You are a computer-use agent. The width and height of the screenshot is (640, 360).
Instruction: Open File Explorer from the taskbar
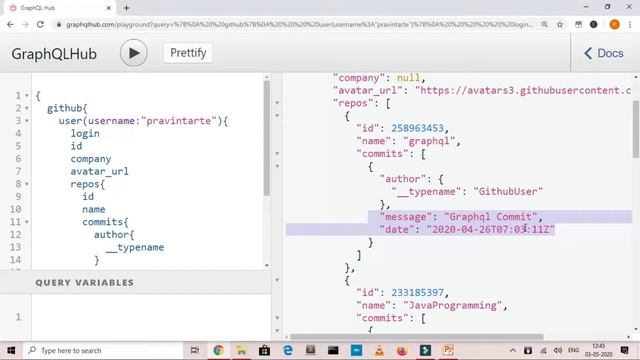[x=241, y=350]
